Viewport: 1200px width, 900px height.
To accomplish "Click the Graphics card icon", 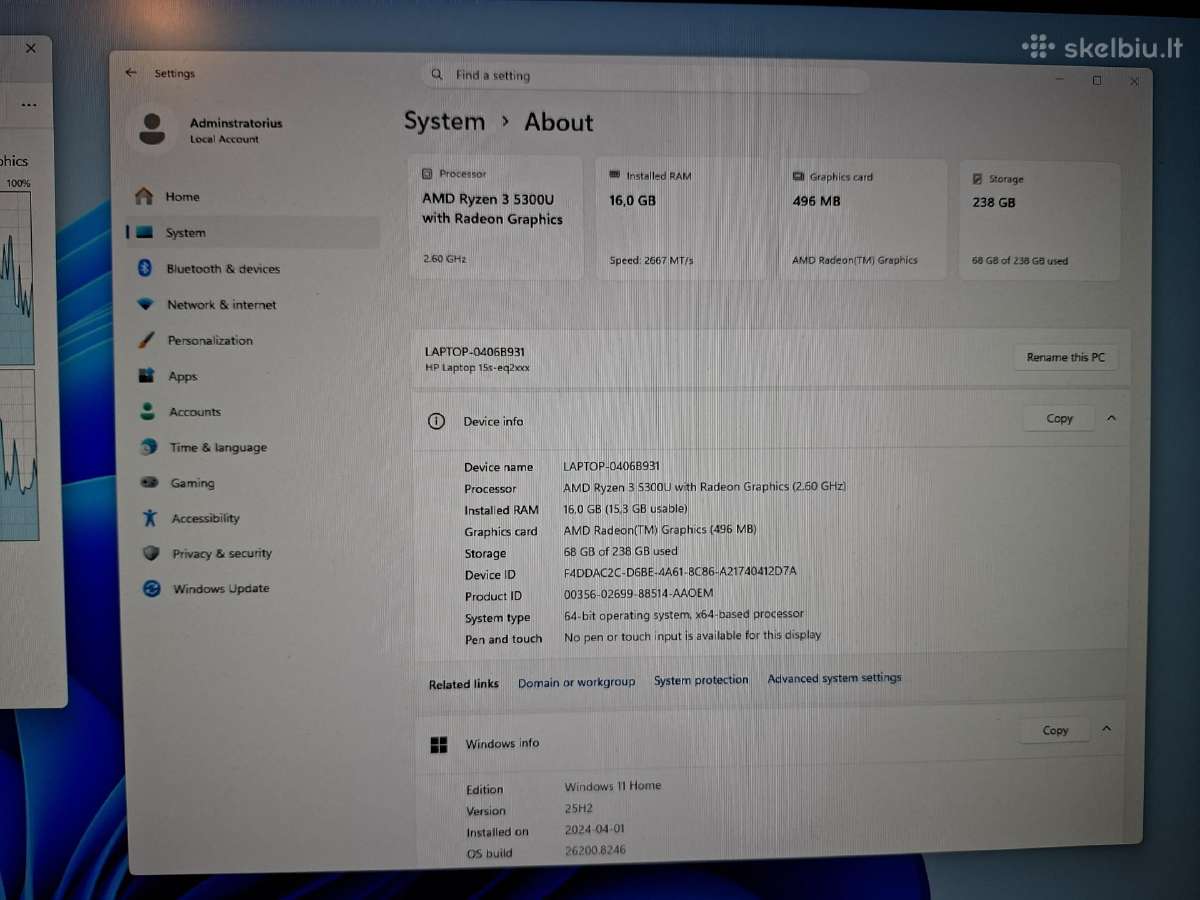I will (799, 176).
